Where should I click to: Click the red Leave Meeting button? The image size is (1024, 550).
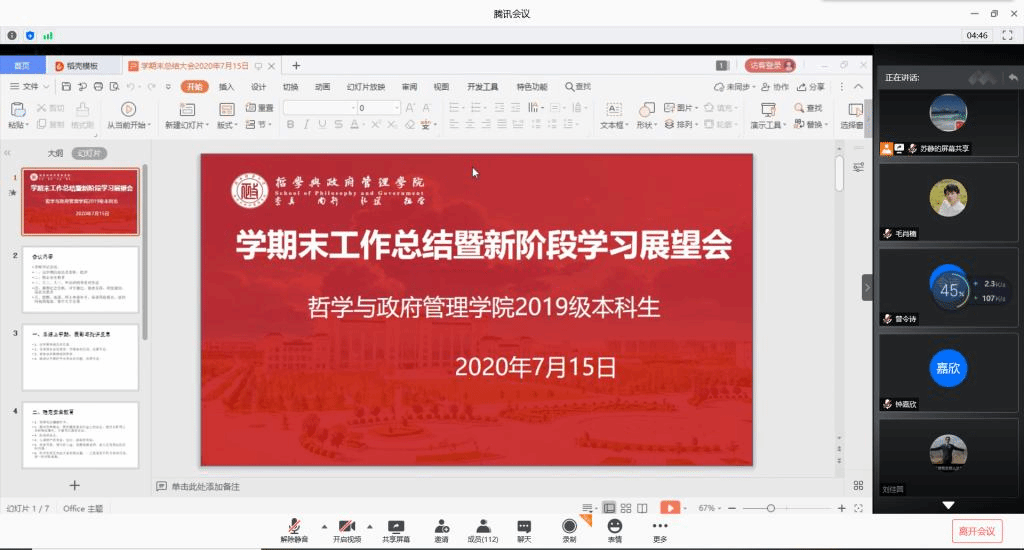(977, 531)
